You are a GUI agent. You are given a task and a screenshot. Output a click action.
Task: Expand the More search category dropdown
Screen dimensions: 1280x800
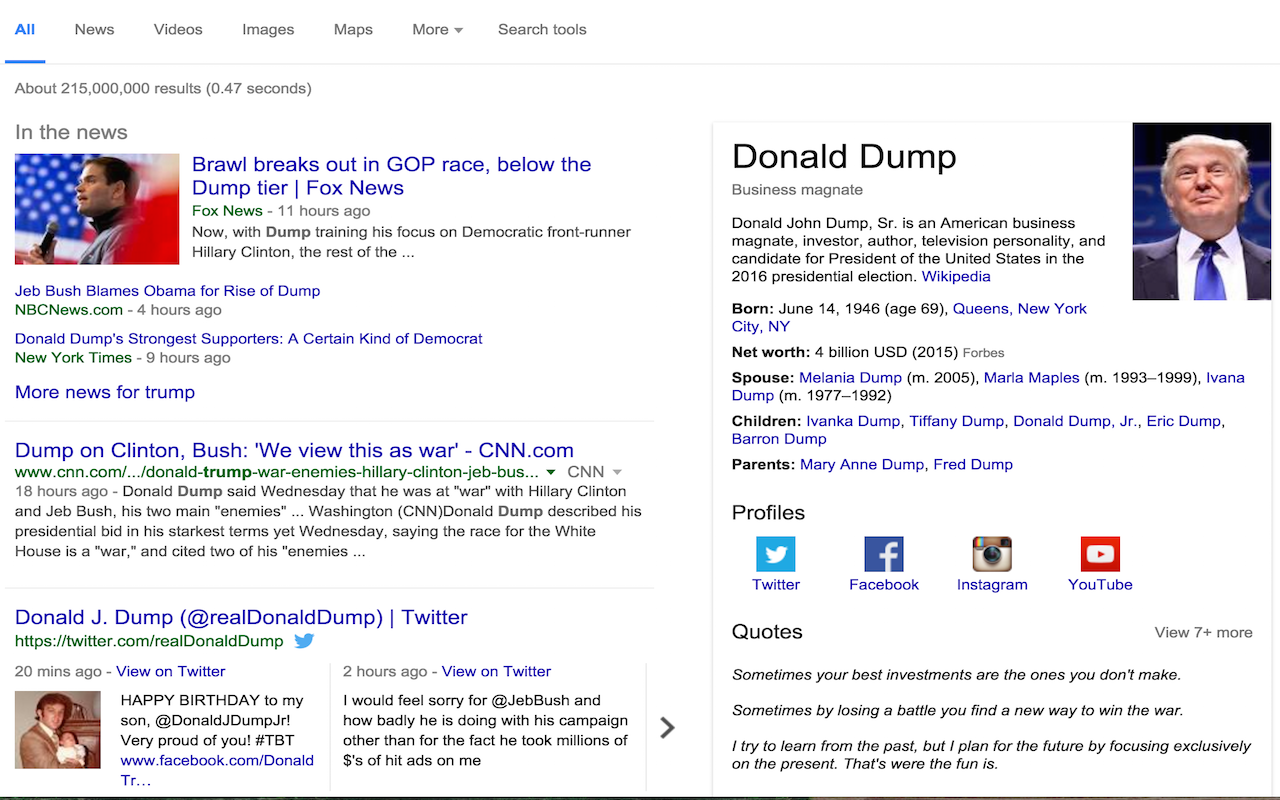(x=437, y=30)
